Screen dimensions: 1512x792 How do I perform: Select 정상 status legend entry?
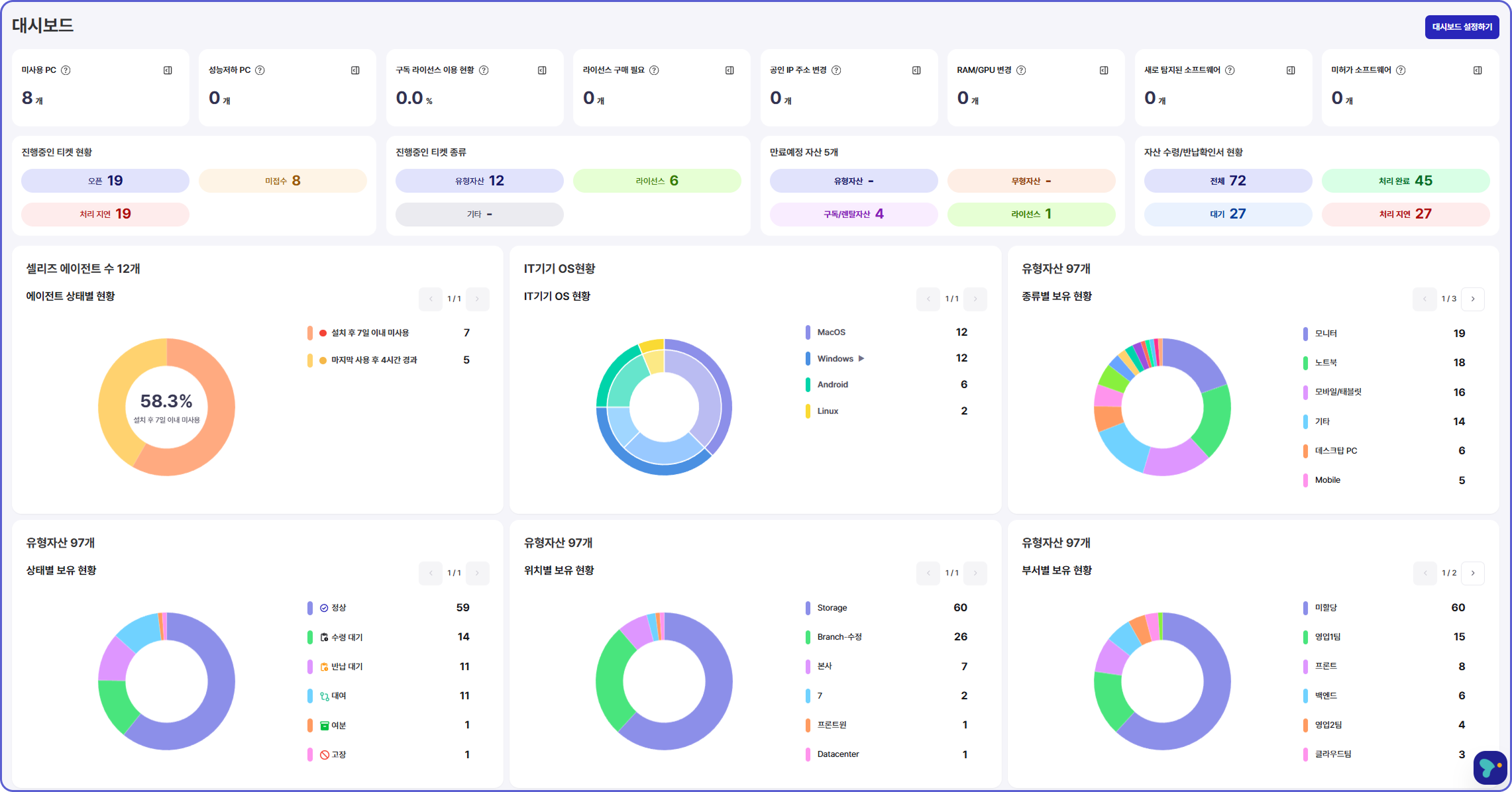338,608
